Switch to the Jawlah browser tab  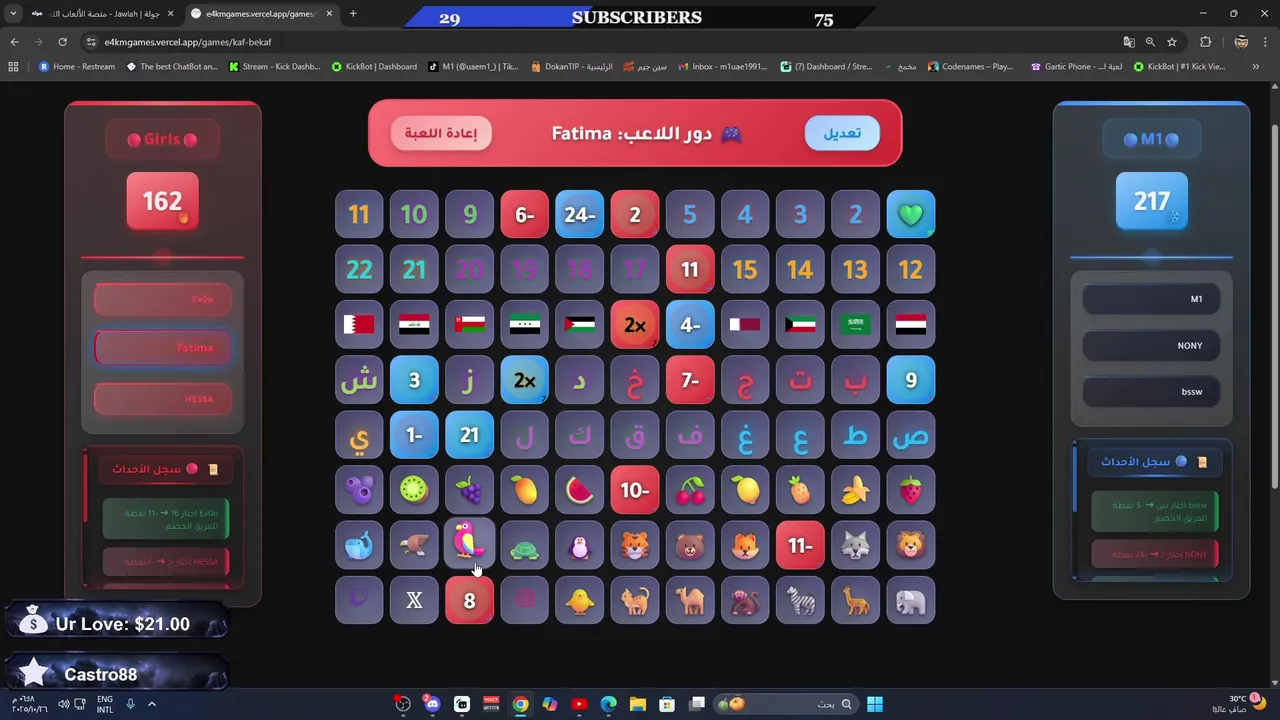[100, 14]
